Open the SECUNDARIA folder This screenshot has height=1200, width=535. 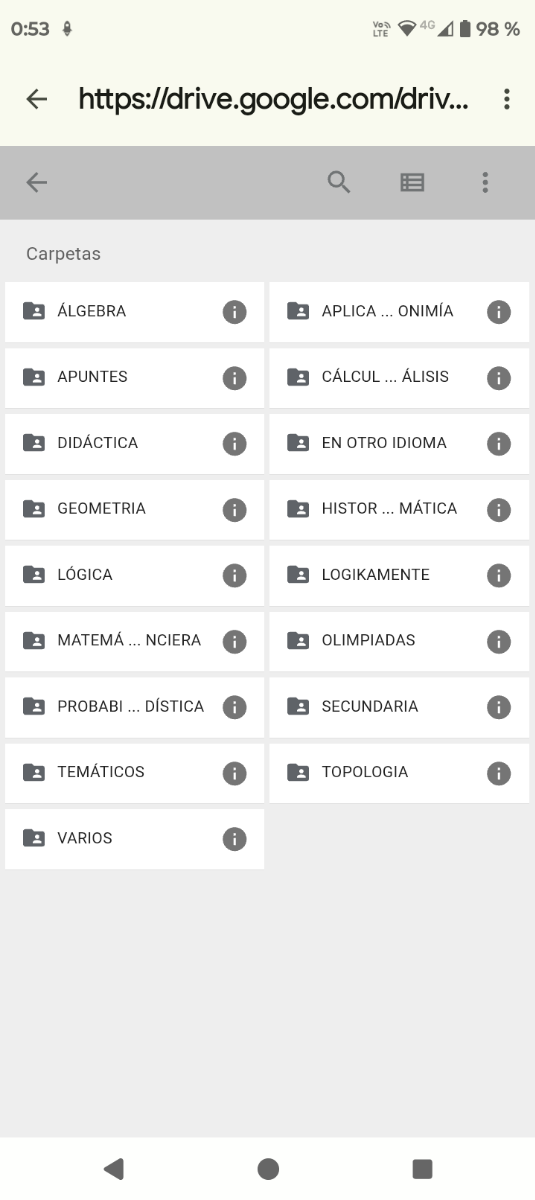(x=399, y=707)
